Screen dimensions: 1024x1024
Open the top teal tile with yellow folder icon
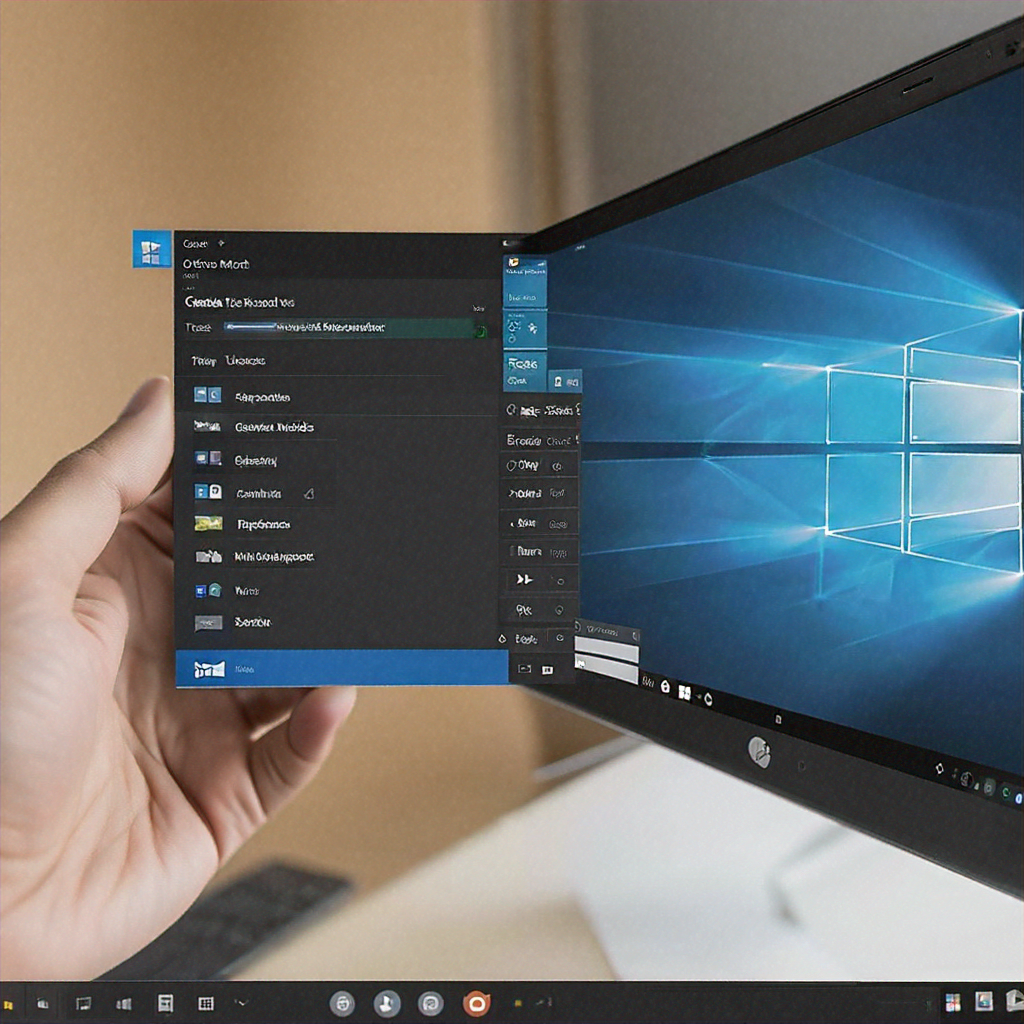[x=524, y=281]
